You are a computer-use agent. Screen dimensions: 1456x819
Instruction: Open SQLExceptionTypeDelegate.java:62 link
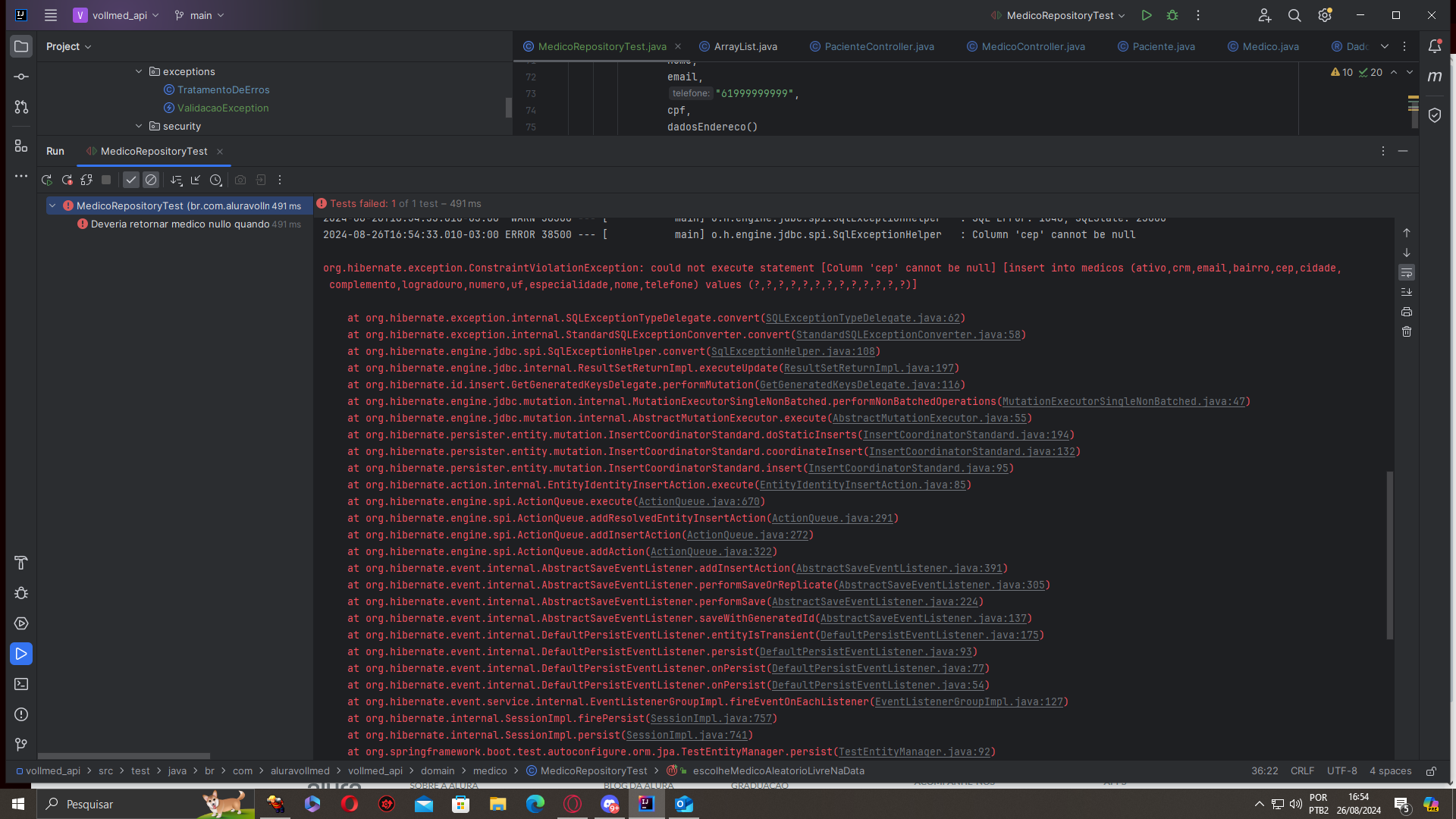tap(862, 318)
